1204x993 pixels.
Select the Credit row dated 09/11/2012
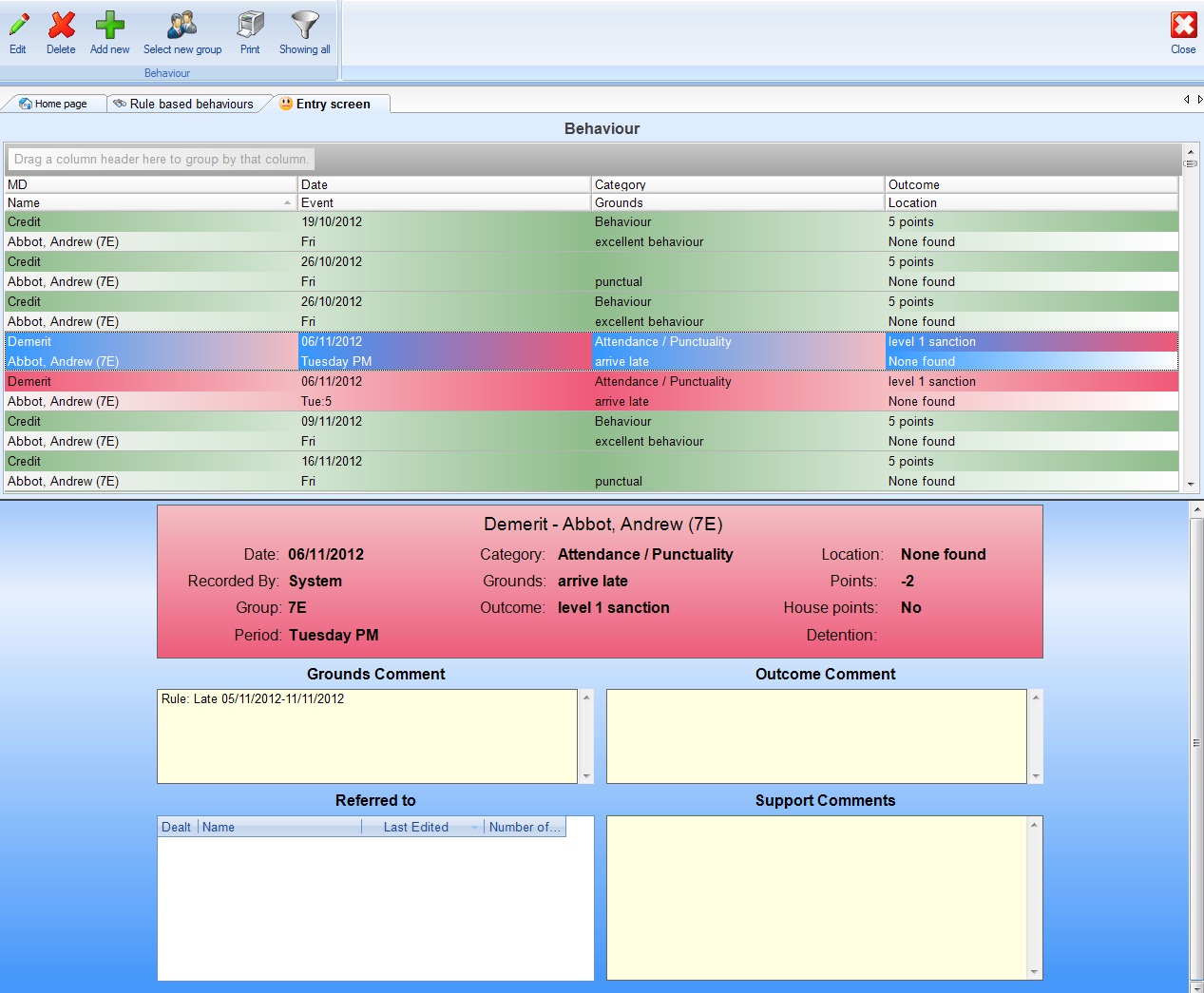[591, 431]
